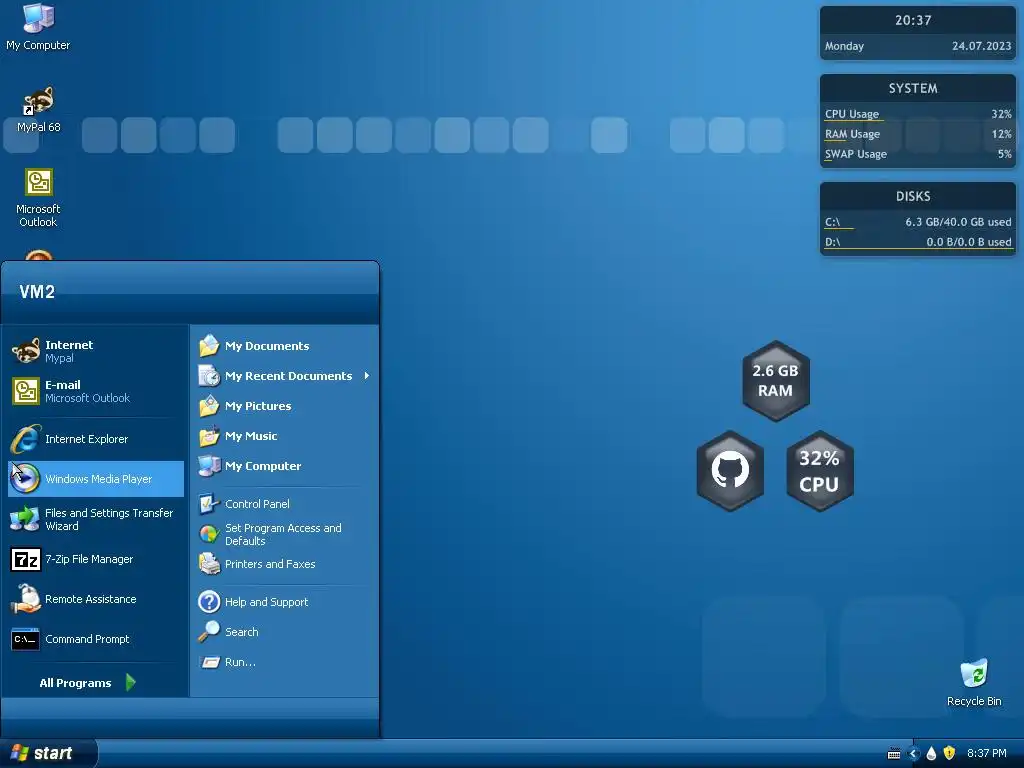Open My Music folder
The image size is (1024, 768).
(284, 436)
